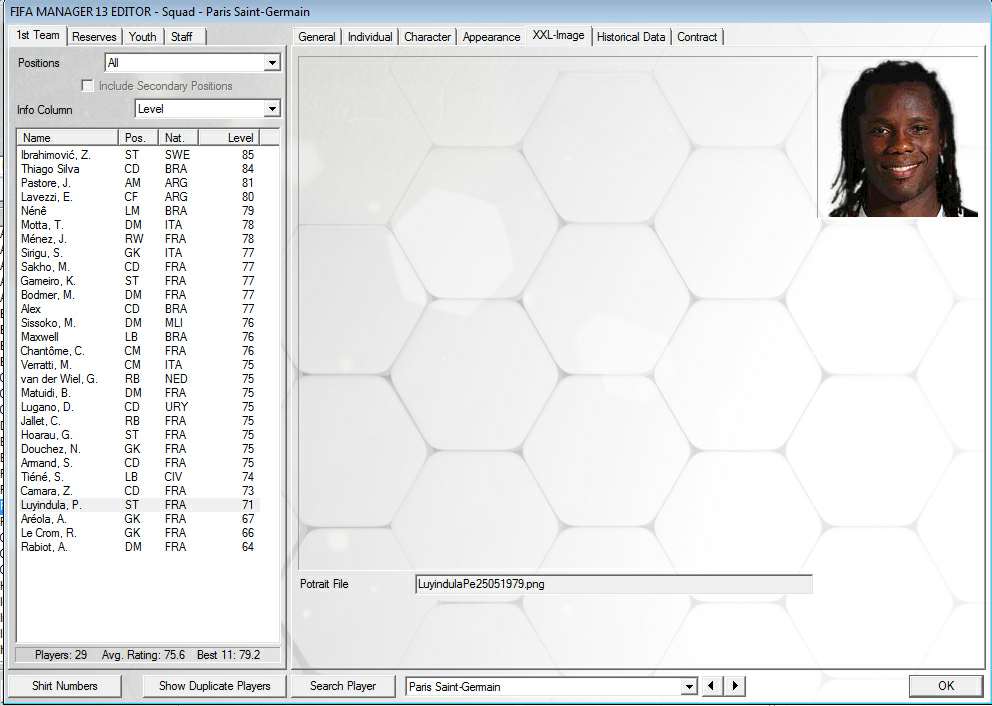Open the Positions dropdown
This screenshot has width=992, height=706.
(x=272, y=63)
